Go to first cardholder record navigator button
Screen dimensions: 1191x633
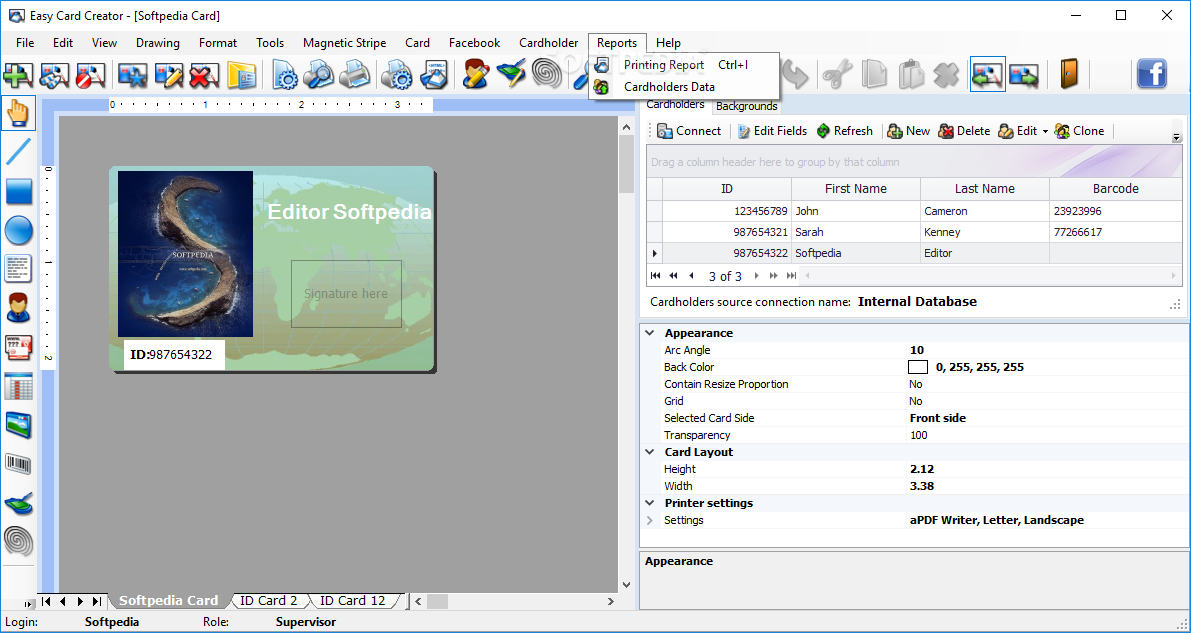point(656,276)
